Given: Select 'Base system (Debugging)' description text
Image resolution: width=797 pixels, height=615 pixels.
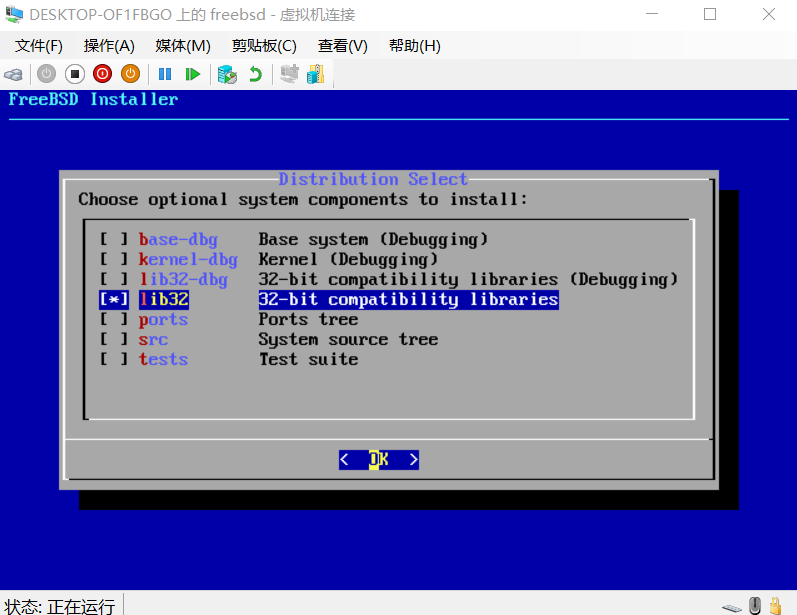Looking at the screenshot, I should (373, 239).
